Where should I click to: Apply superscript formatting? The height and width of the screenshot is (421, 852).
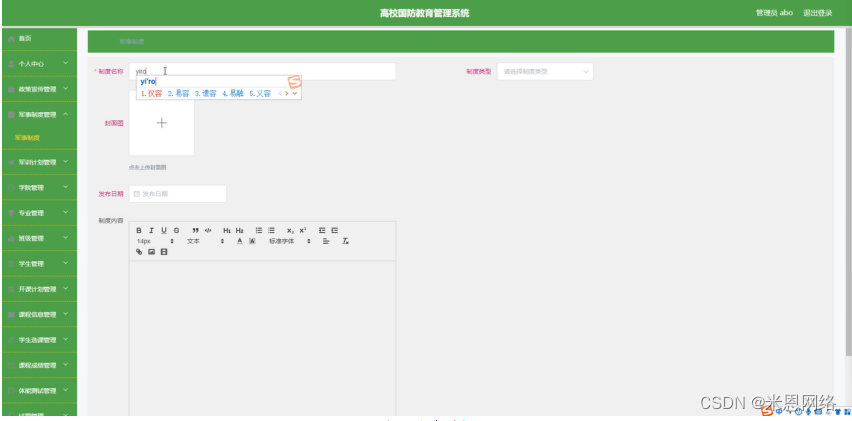(303, 230)
